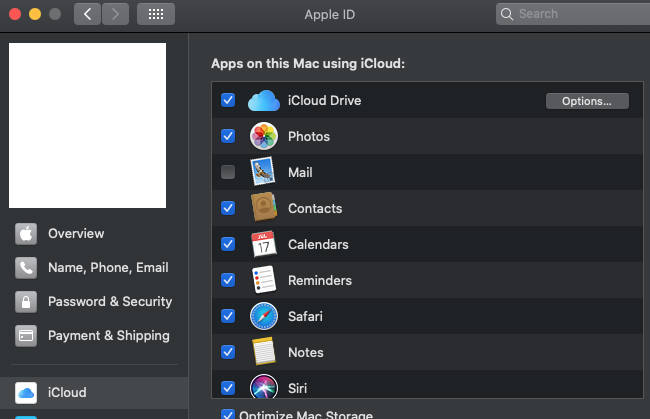Click the Contacts book icon

[264, 207]
